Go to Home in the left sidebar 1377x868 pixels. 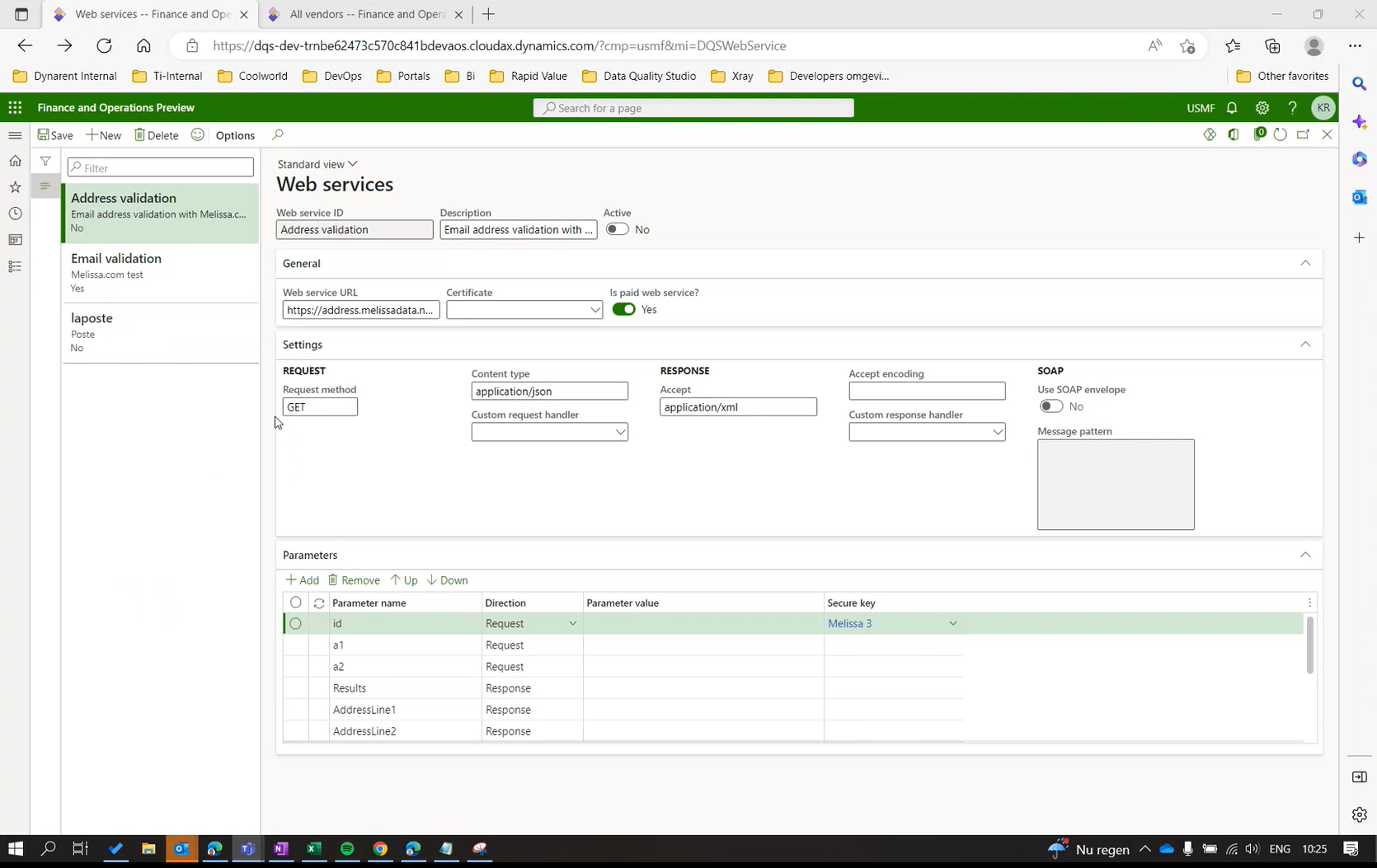click(x=15, y=161)
